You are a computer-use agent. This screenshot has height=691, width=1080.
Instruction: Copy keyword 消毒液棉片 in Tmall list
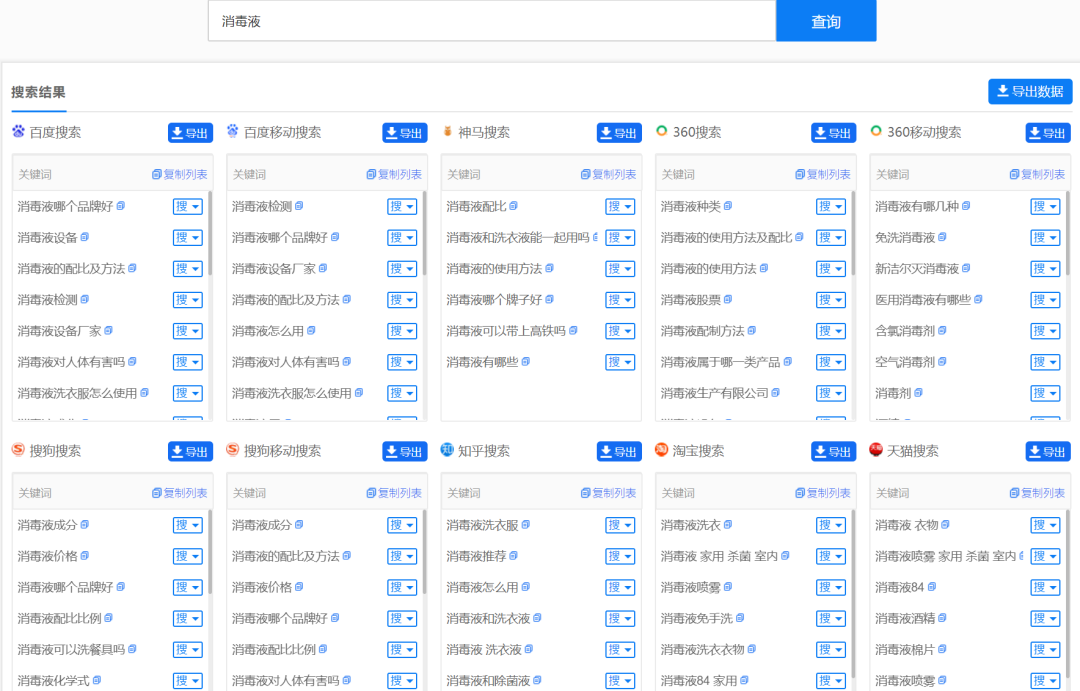pos(942,649)
